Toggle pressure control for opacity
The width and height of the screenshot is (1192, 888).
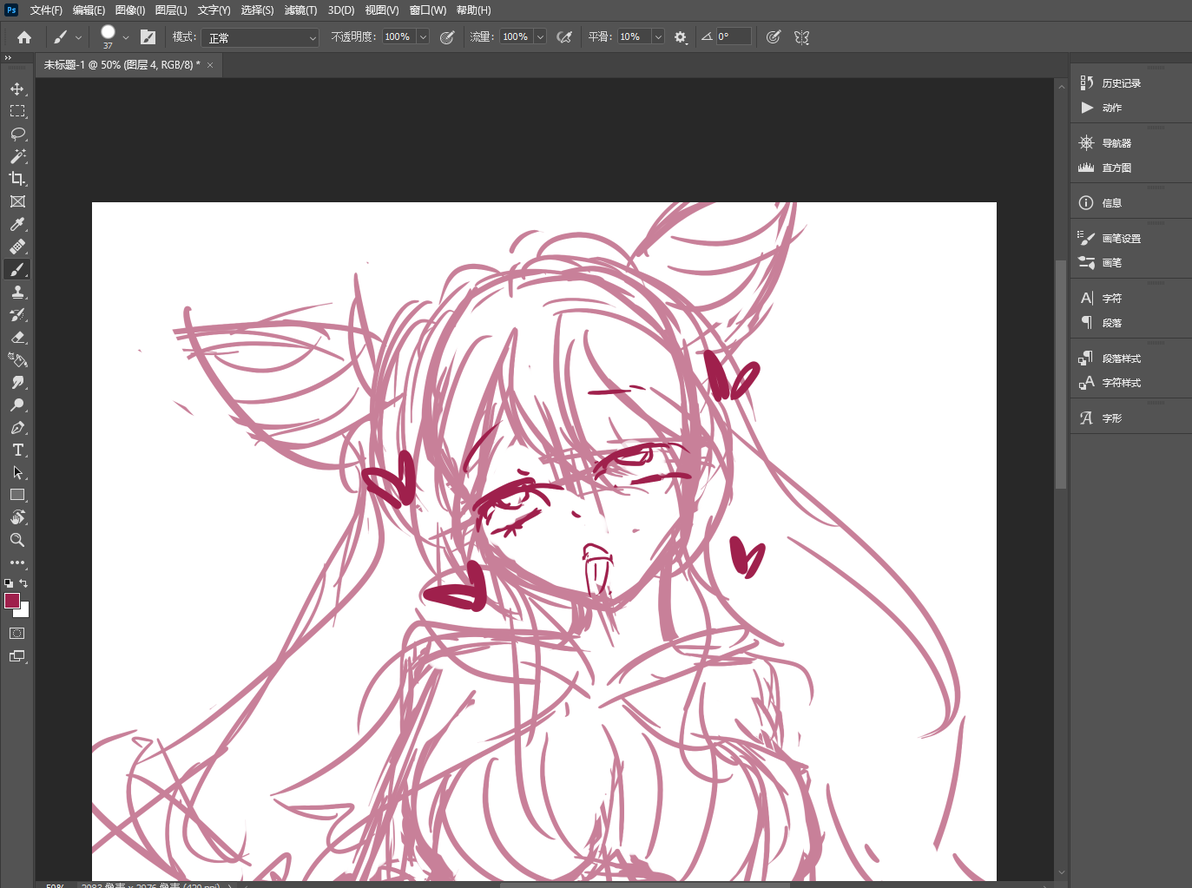(447, 37)
